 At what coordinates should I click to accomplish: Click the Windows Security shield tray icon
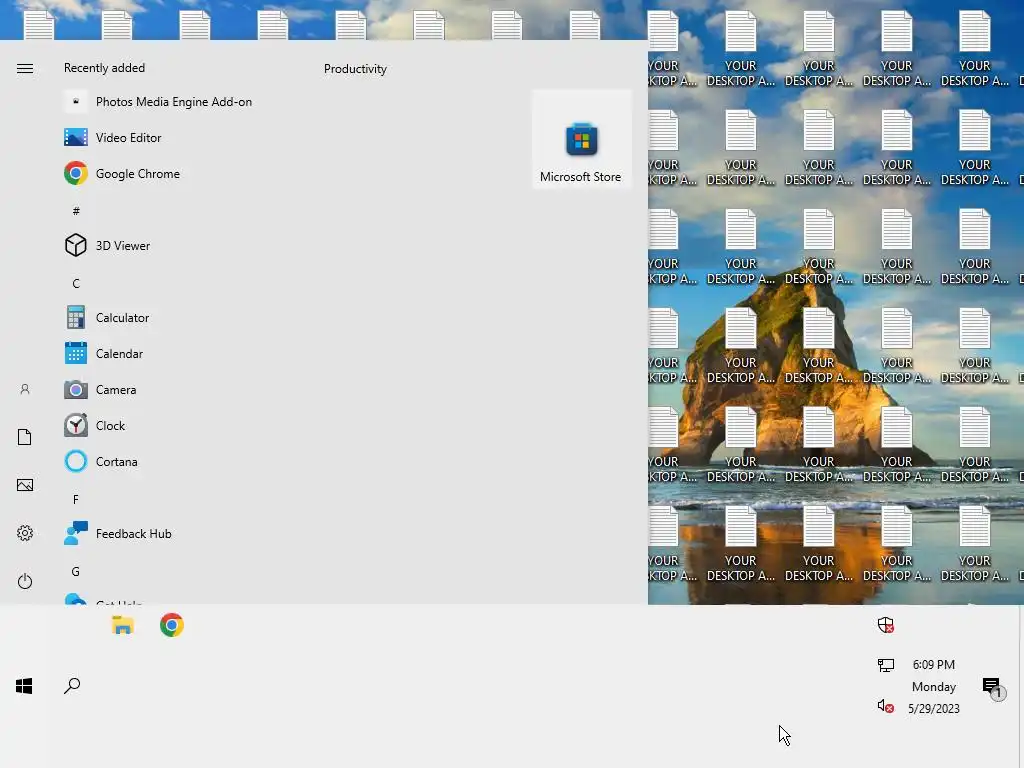(886, 625)
